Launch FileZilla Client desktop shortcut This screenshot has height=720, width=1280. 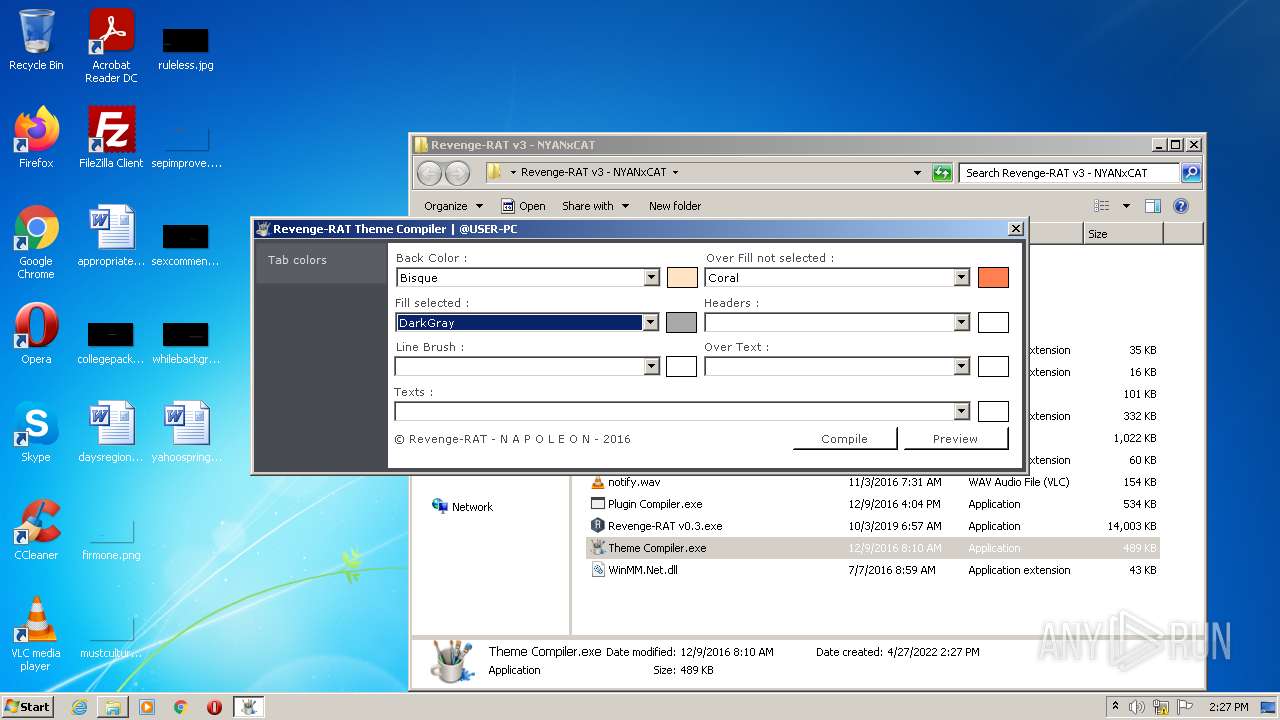tap(111, 137)
